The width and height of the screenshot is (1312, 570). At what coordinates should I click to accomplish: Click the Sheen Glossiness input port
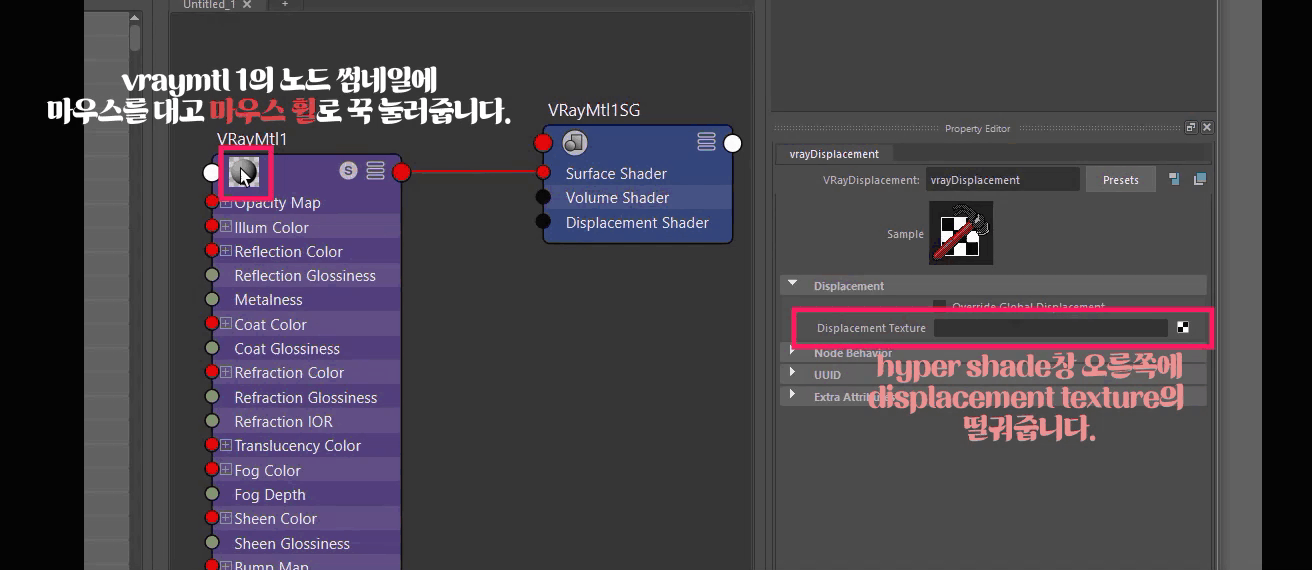coord(211,543)
